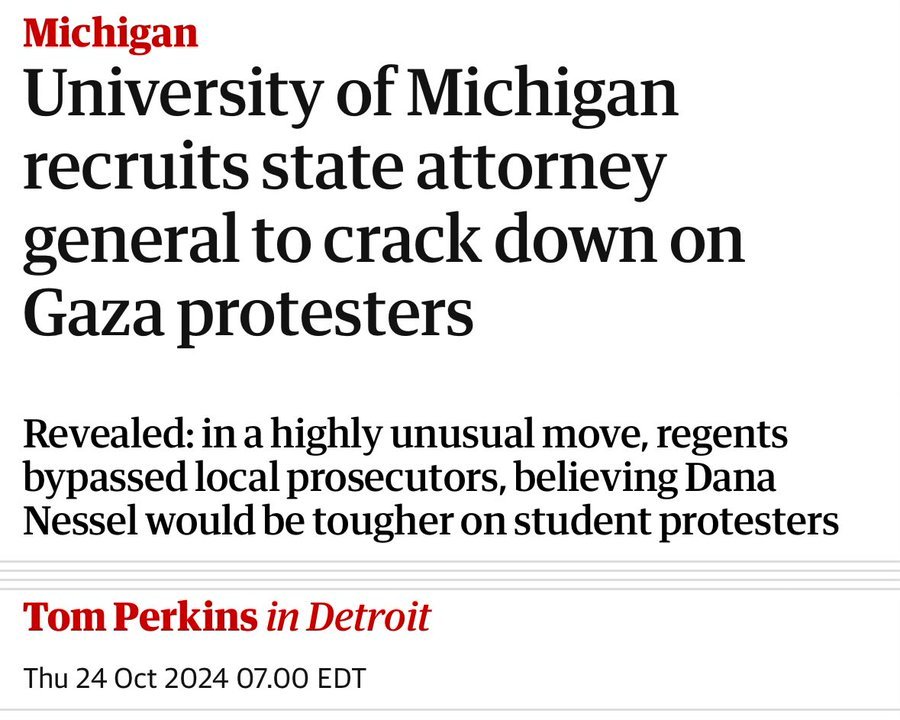
Task: Click the striped divider above the byline
Action: pyautogui.click(x=450, y=575)
